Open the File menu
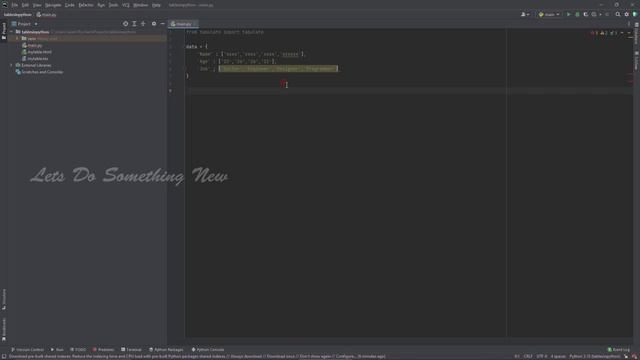The image size is (640, 360). [x=15, y=5]
